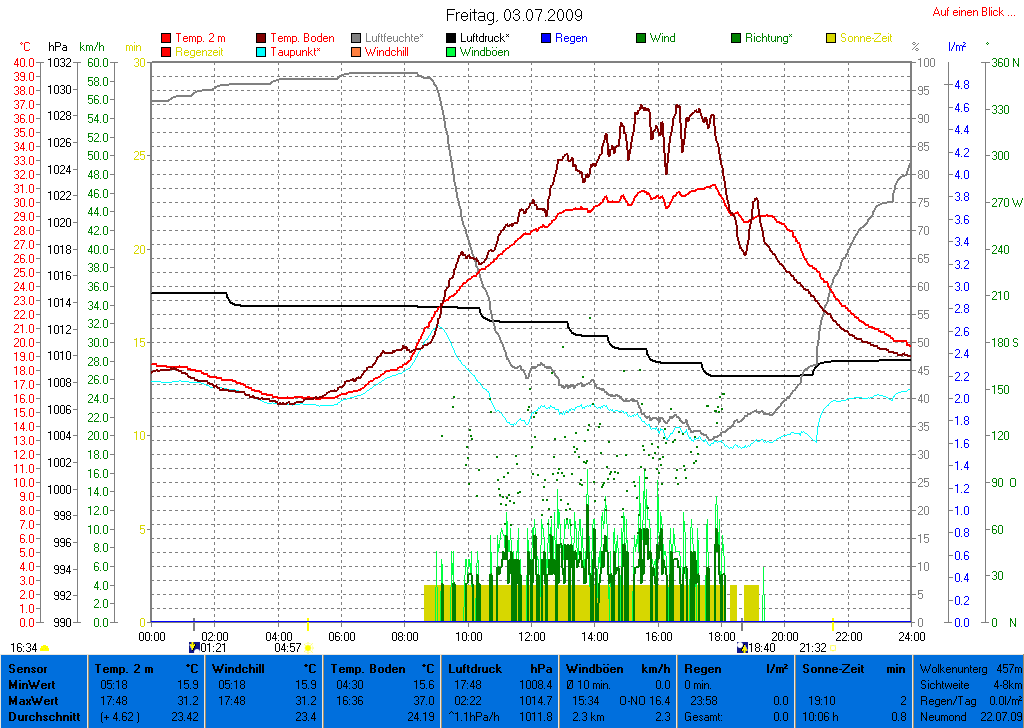The width and height of the screenshot is (1024, 728).
Task: Toggle the yellow Sonne-Zeit legend box
Action: click(832, 38)
